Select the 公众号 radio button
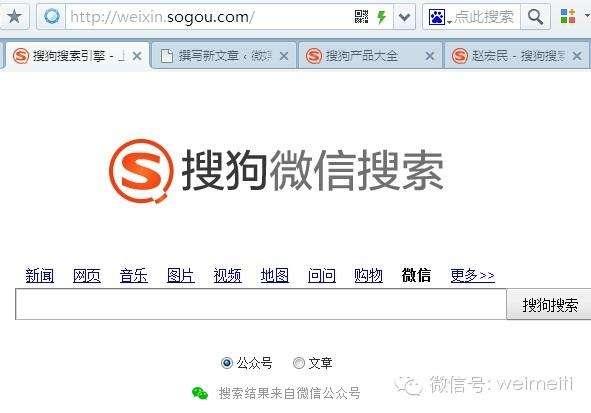 pyautogui.click(x=227, y=363)
